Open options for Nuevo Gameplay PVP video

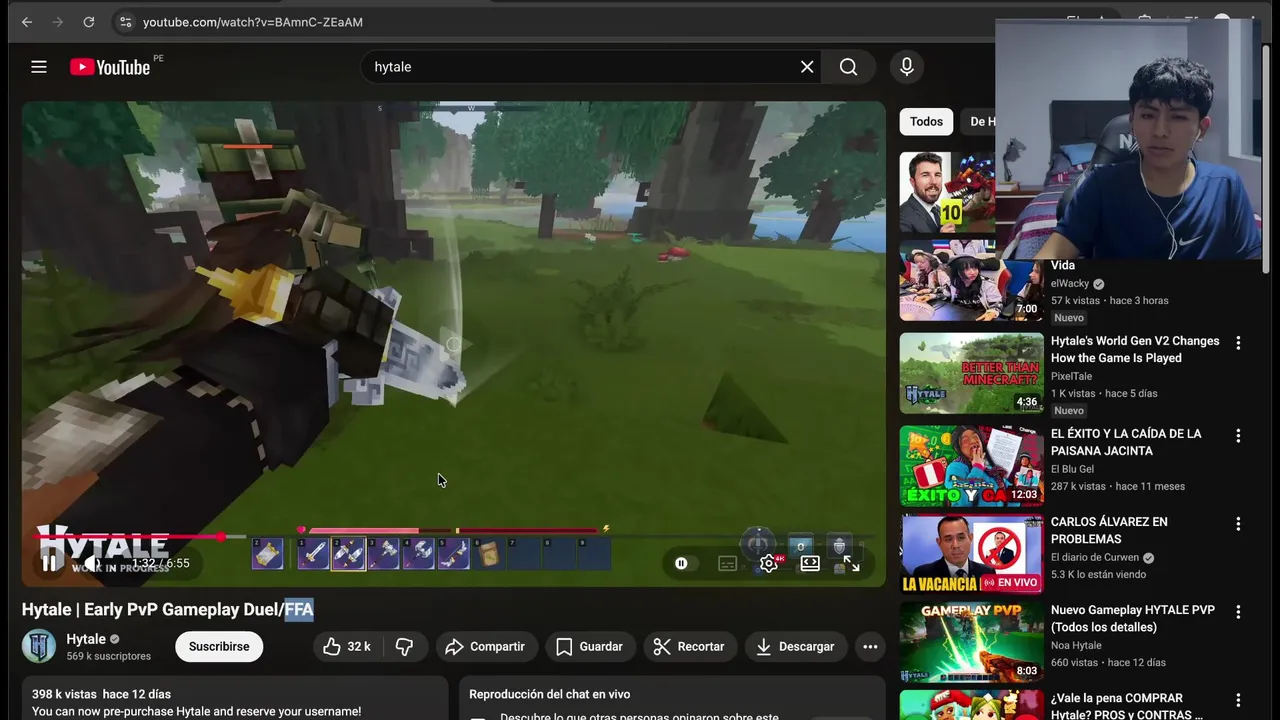click(1238, 612)
